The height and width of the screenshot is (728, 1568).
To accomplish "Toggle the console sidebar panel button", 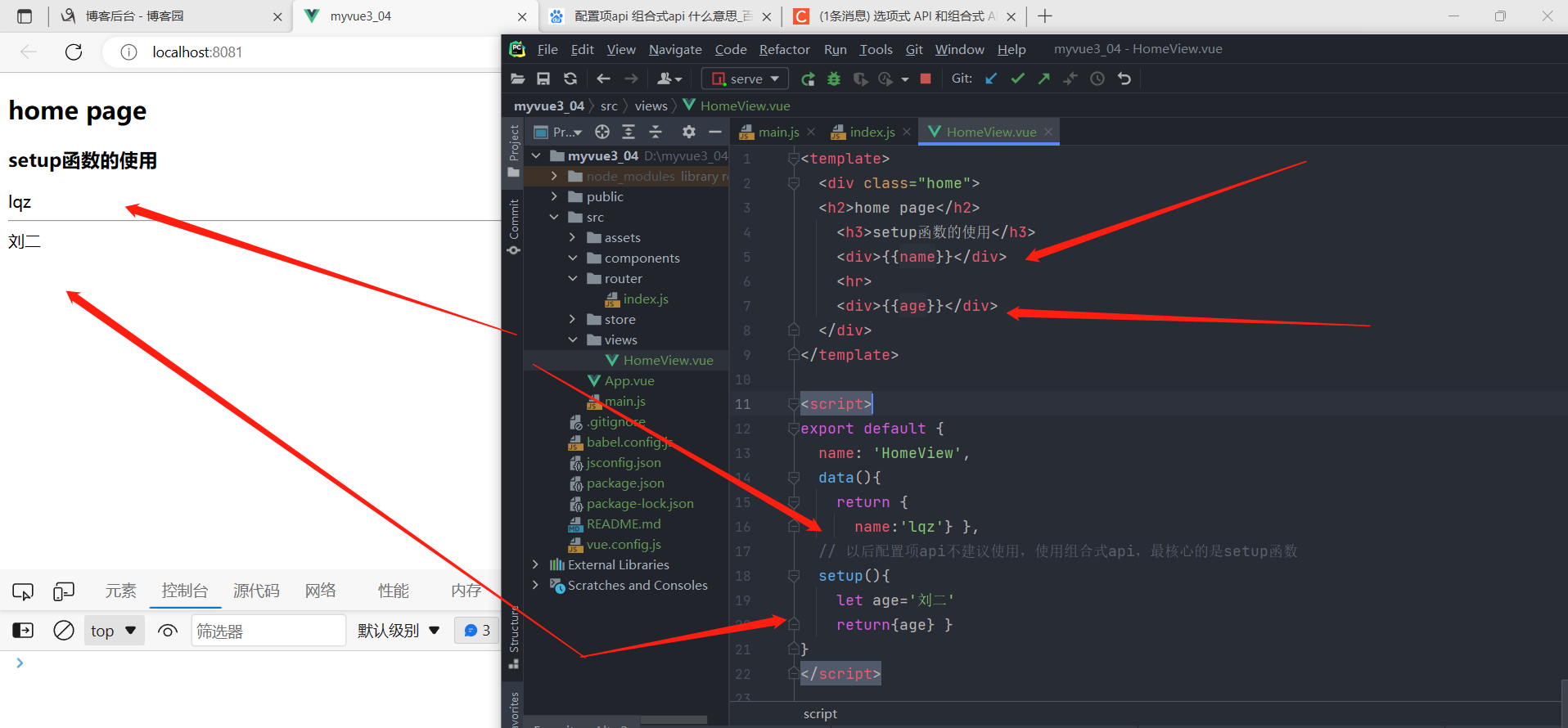I will (23, 631).
